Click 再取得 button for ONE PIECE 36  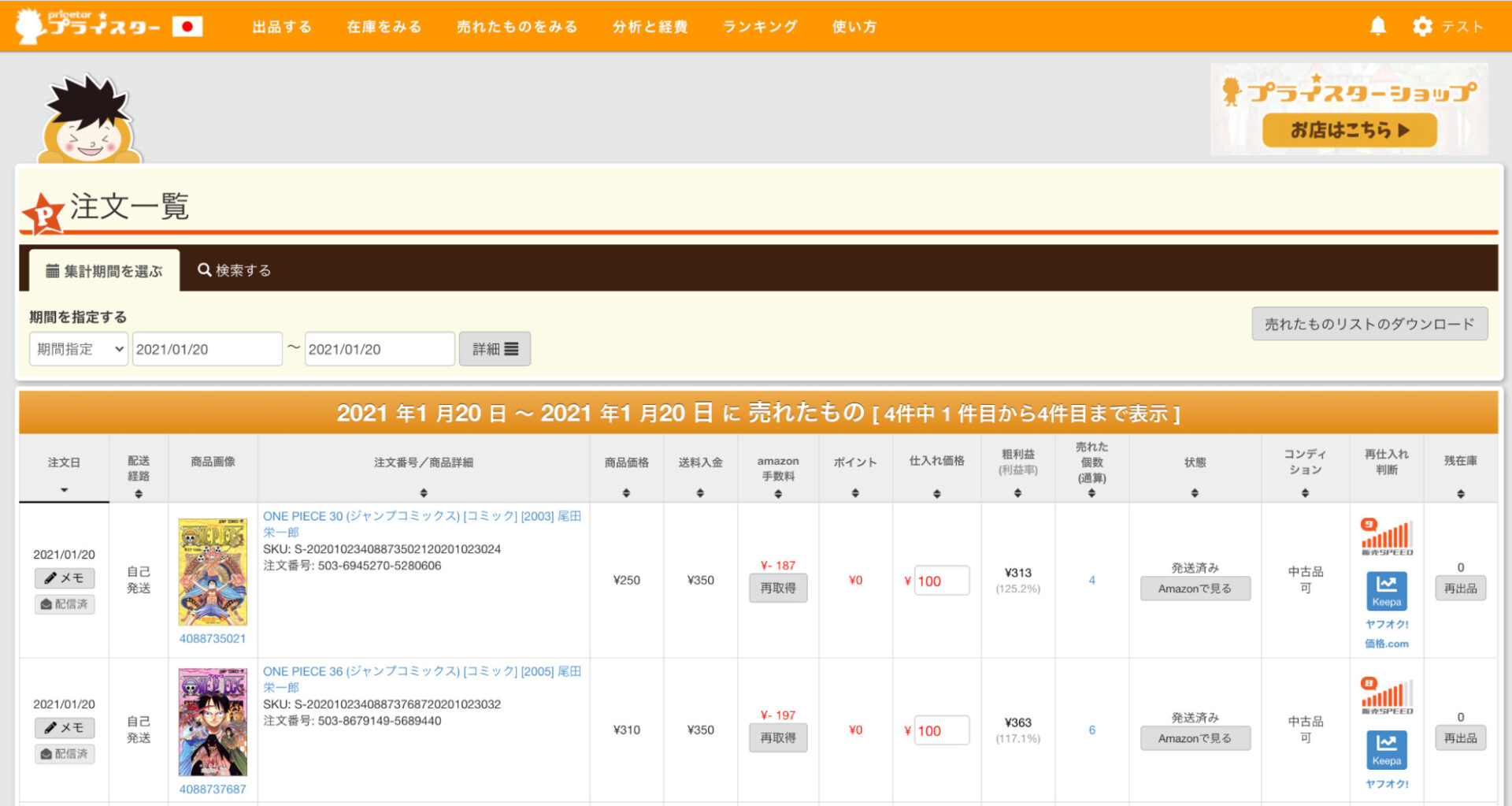[x=778, y=737]
